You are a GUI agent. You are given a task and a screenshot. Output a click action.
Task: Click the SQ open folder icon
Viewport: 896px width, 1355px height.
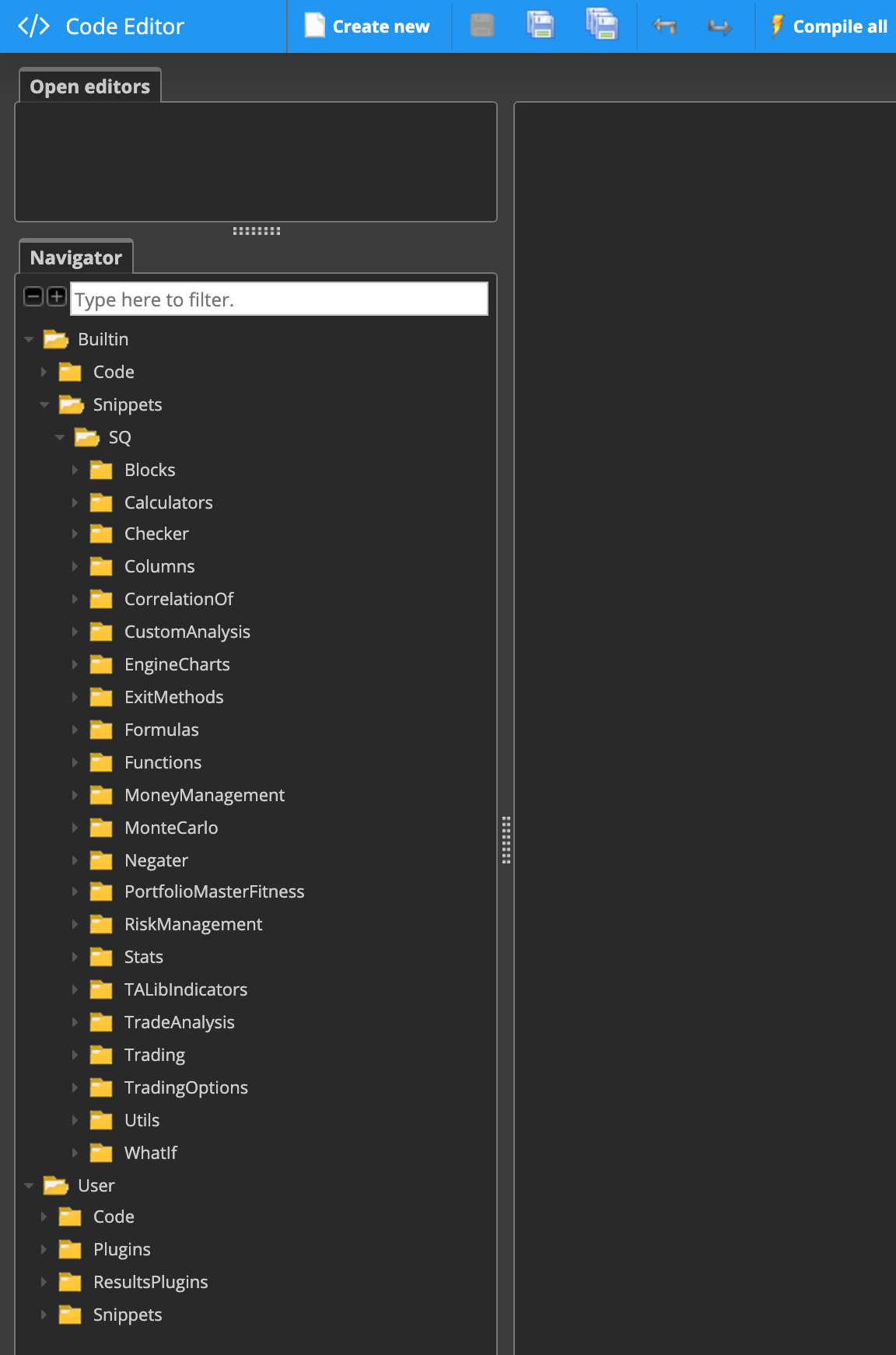tap(86, 437)
